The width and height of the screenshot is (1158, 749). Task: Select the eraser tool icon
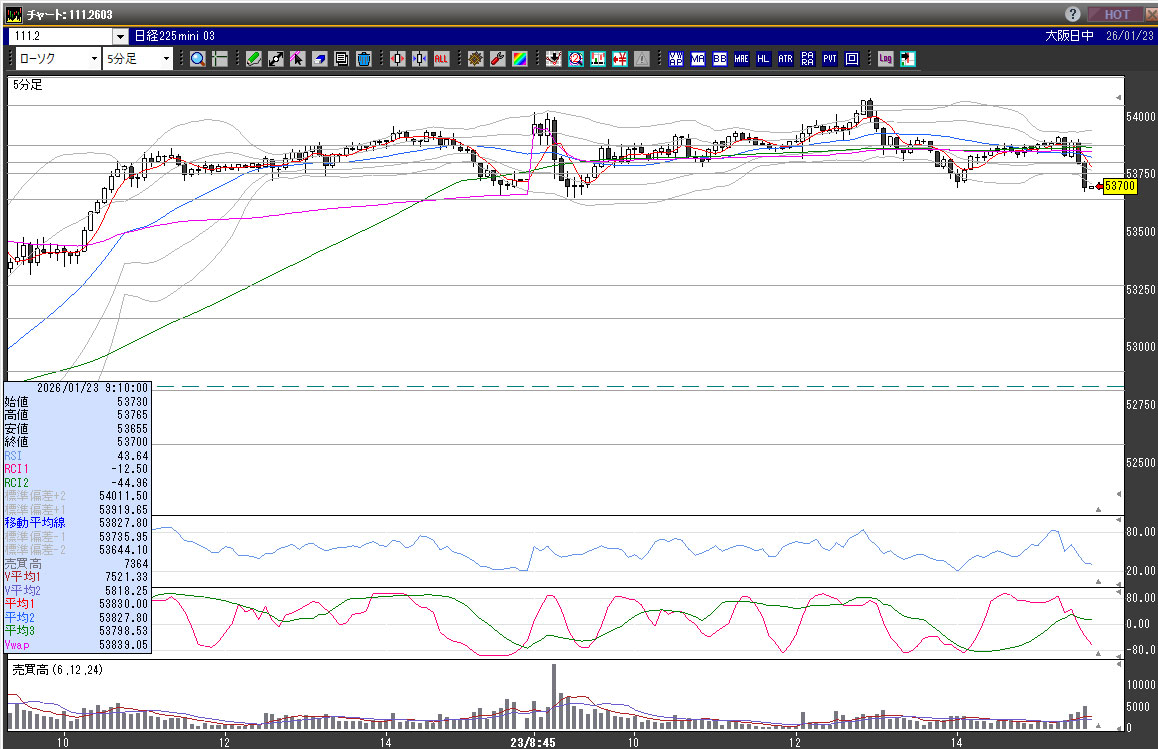[319, 59]
